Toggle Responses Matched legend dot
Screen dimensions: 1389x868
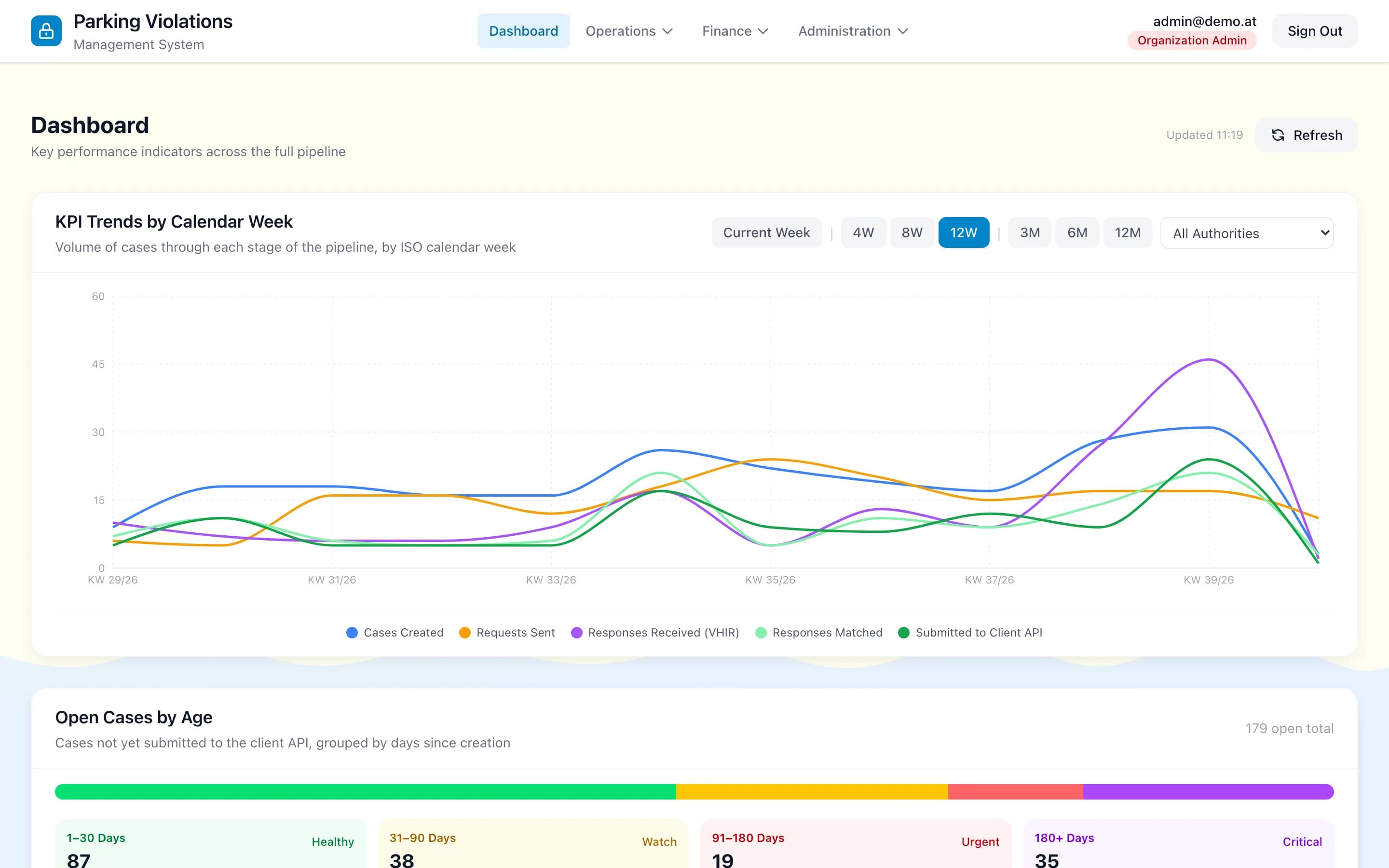pos(761,633)
